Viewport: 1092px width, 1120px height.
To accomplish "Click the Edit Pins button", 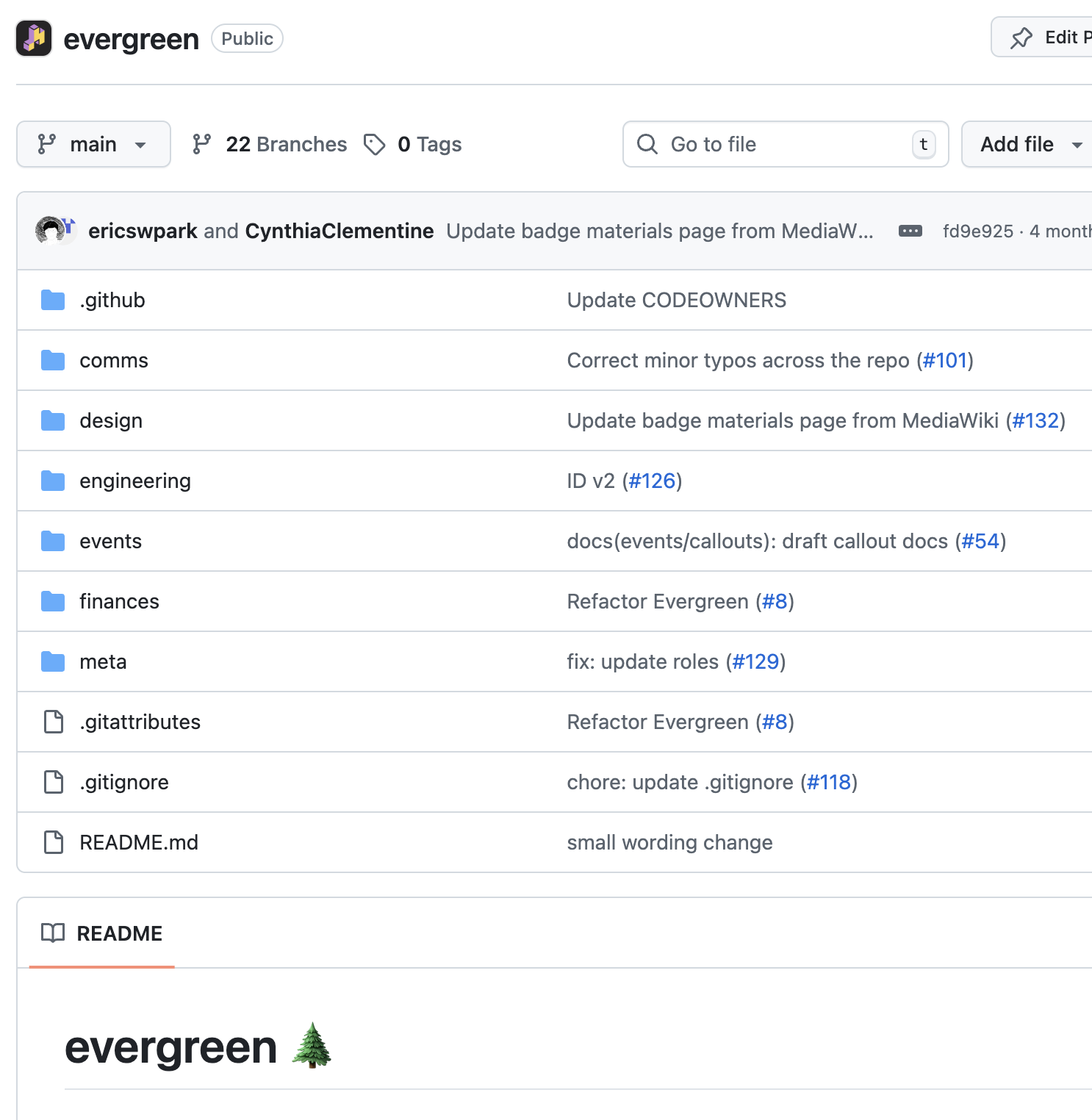I will [x=1058, y=37].
